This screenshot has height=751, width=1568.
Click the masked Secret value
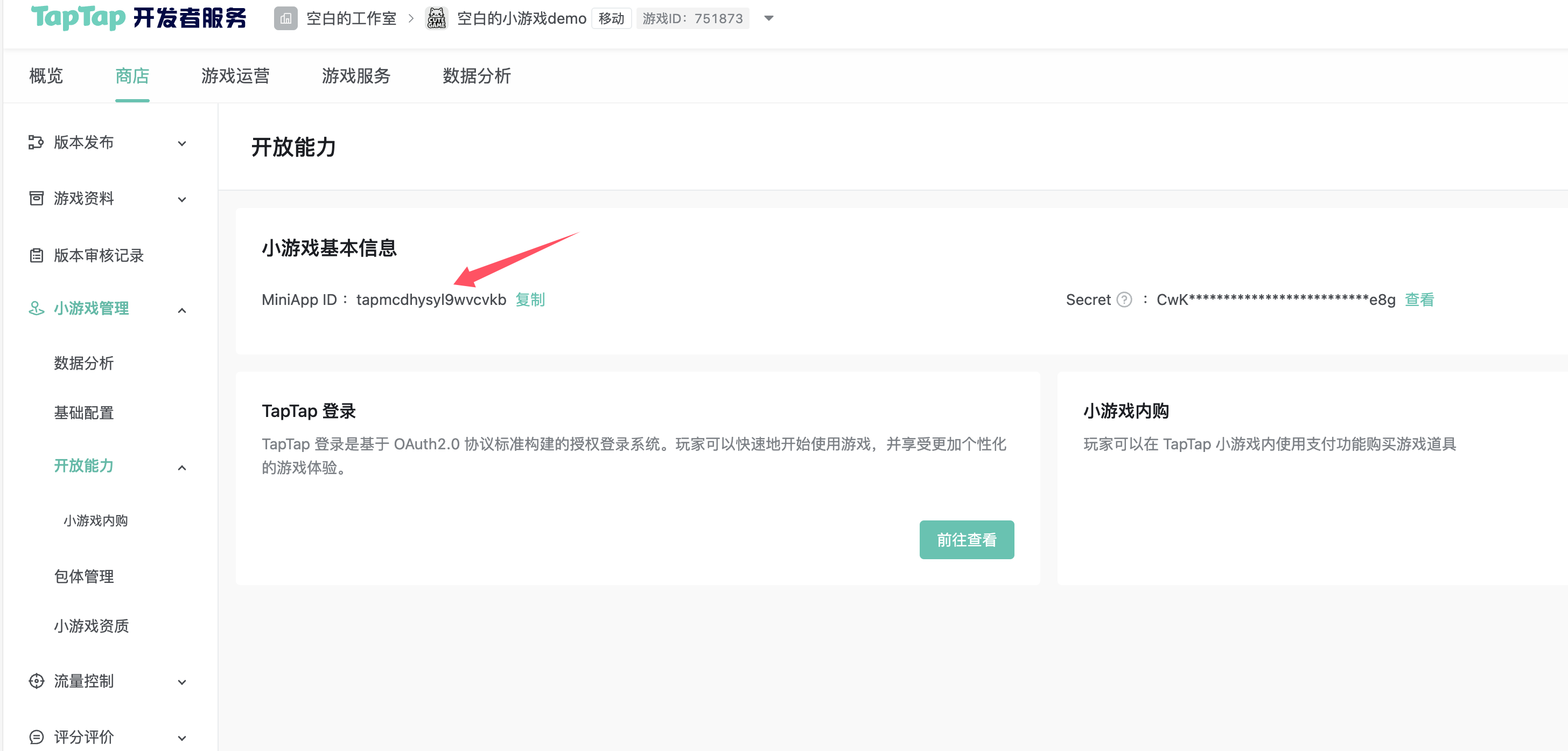point(1275,300)
